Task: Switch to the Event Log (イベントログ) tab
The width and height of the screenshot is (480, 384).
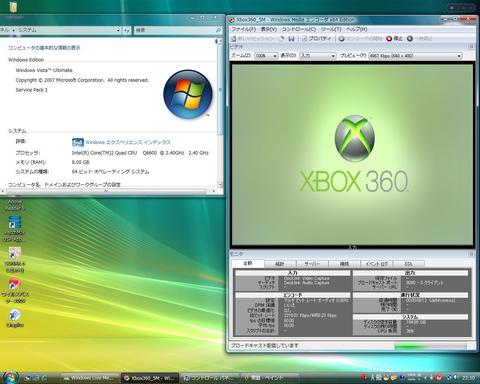Action: [x=376, y=264]
